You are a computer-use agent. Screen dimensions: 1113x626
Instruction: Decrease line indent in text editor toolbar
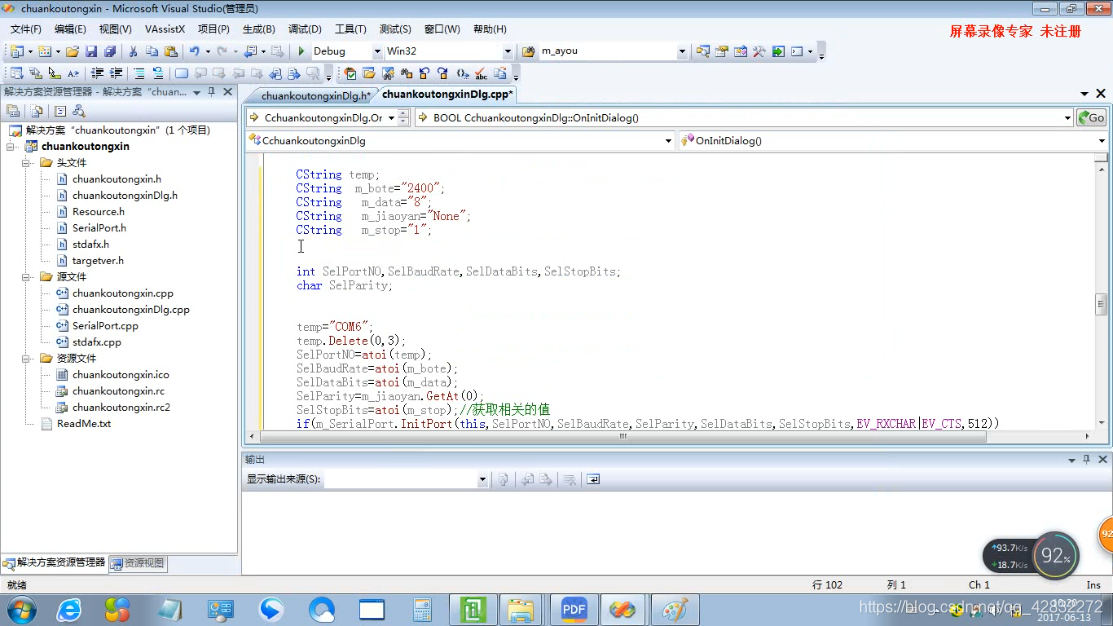point(97,73)
